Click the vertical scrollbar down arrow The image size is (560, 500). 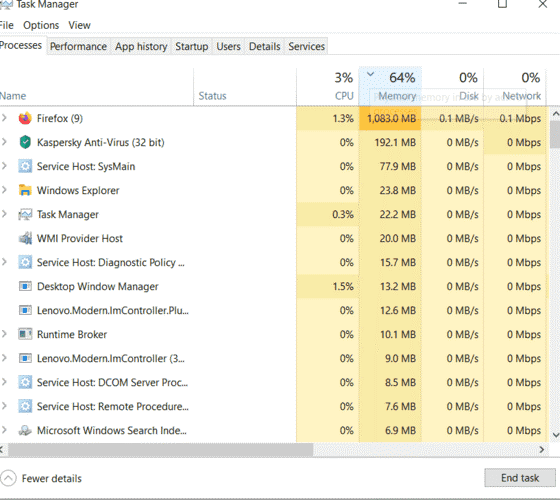click(556, 435)
